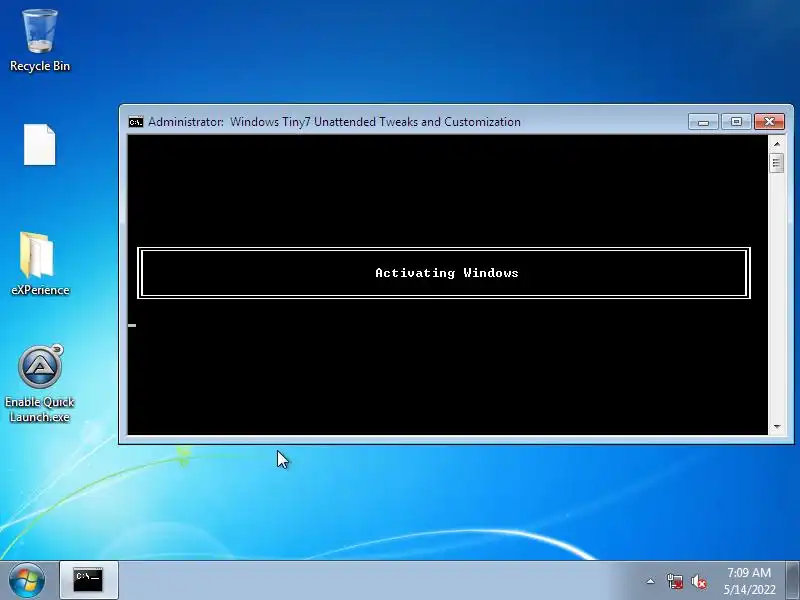
Task: Show hidden tray icons arrow
Action: click(x=651, y=581)
